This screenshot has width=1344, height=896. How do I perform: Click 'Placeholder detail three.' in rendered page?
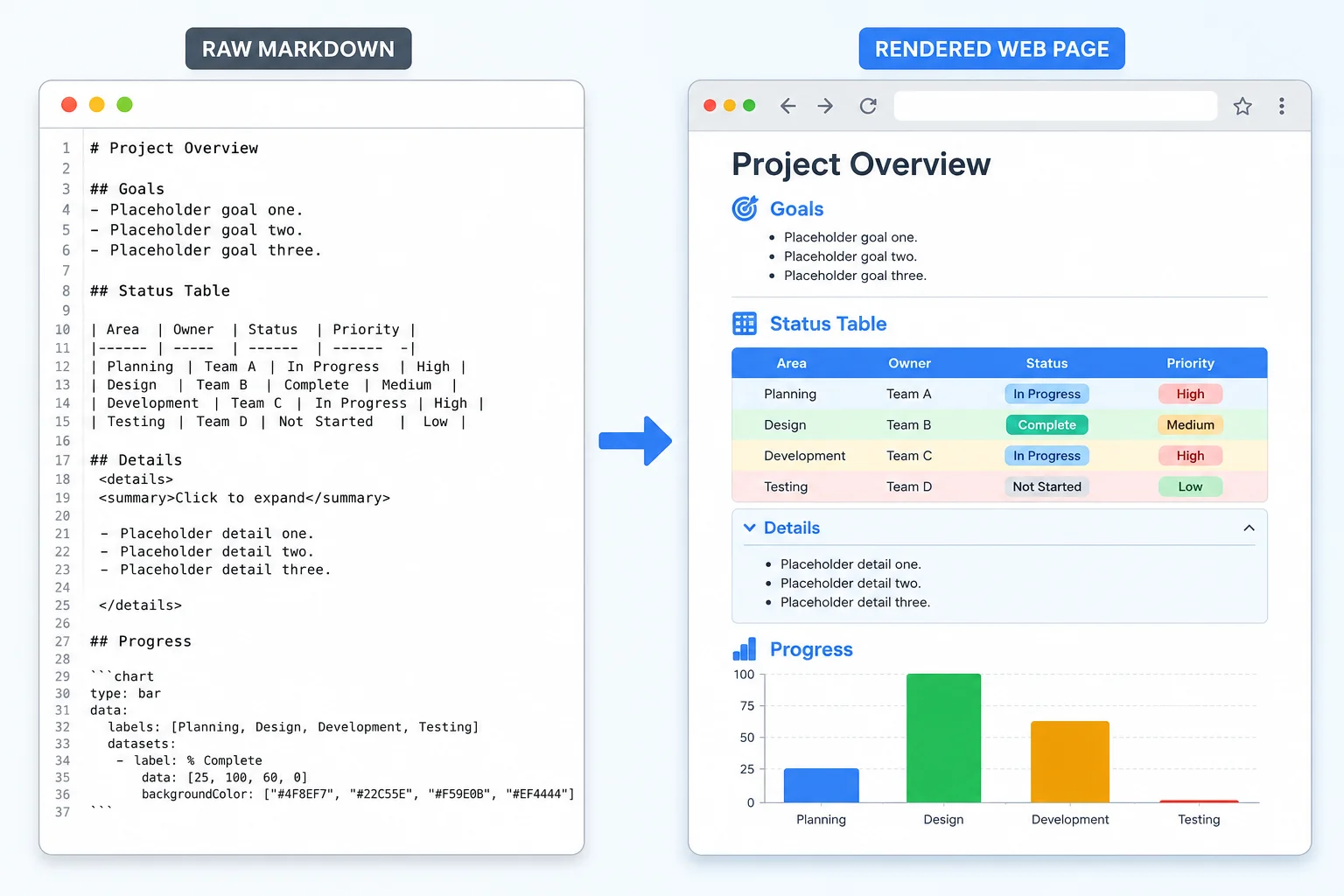tap(855, 602)
